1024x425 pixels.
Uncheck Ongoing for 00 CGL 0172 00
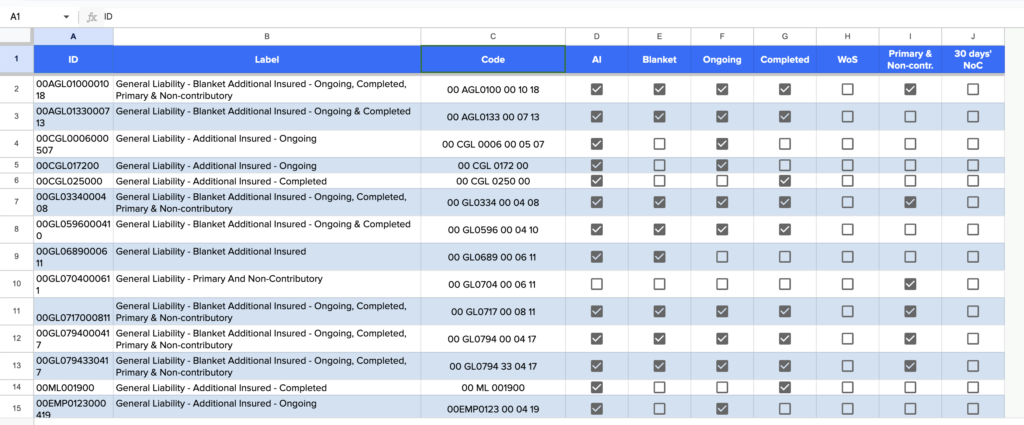(722, 166)
